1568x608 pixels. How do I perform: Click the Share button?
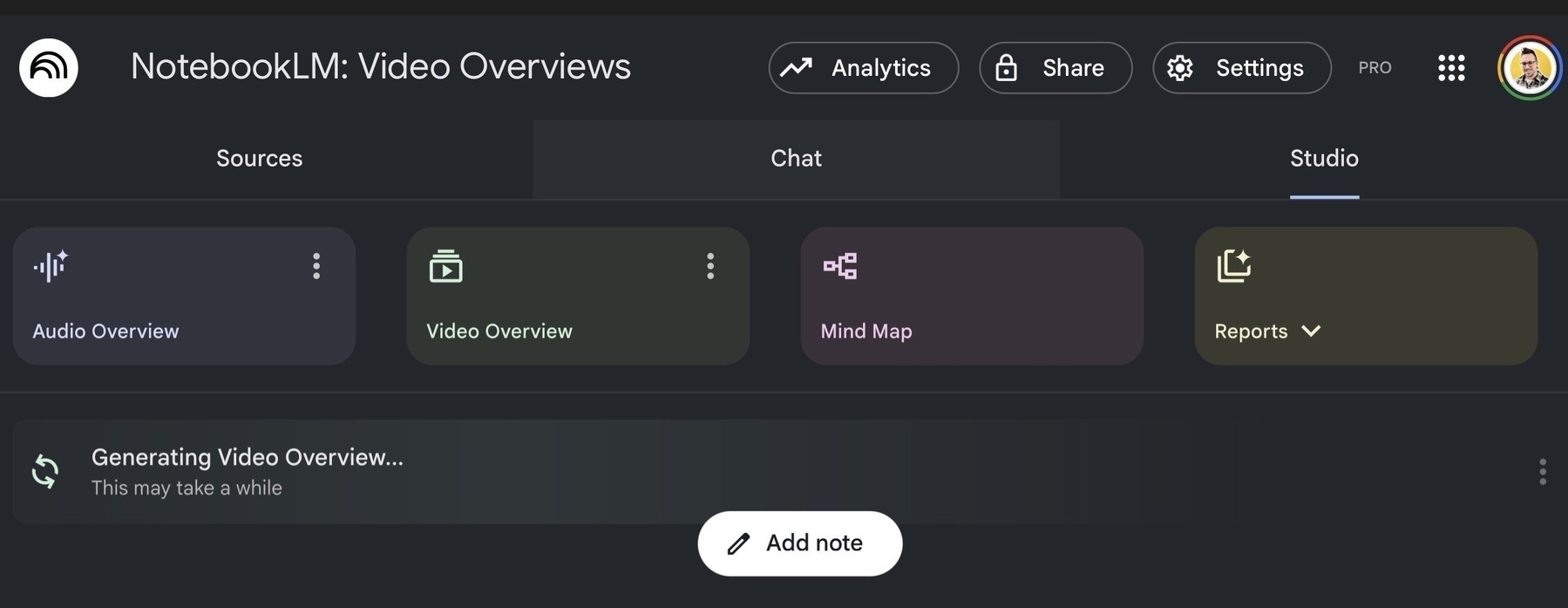click(1055, 67)
